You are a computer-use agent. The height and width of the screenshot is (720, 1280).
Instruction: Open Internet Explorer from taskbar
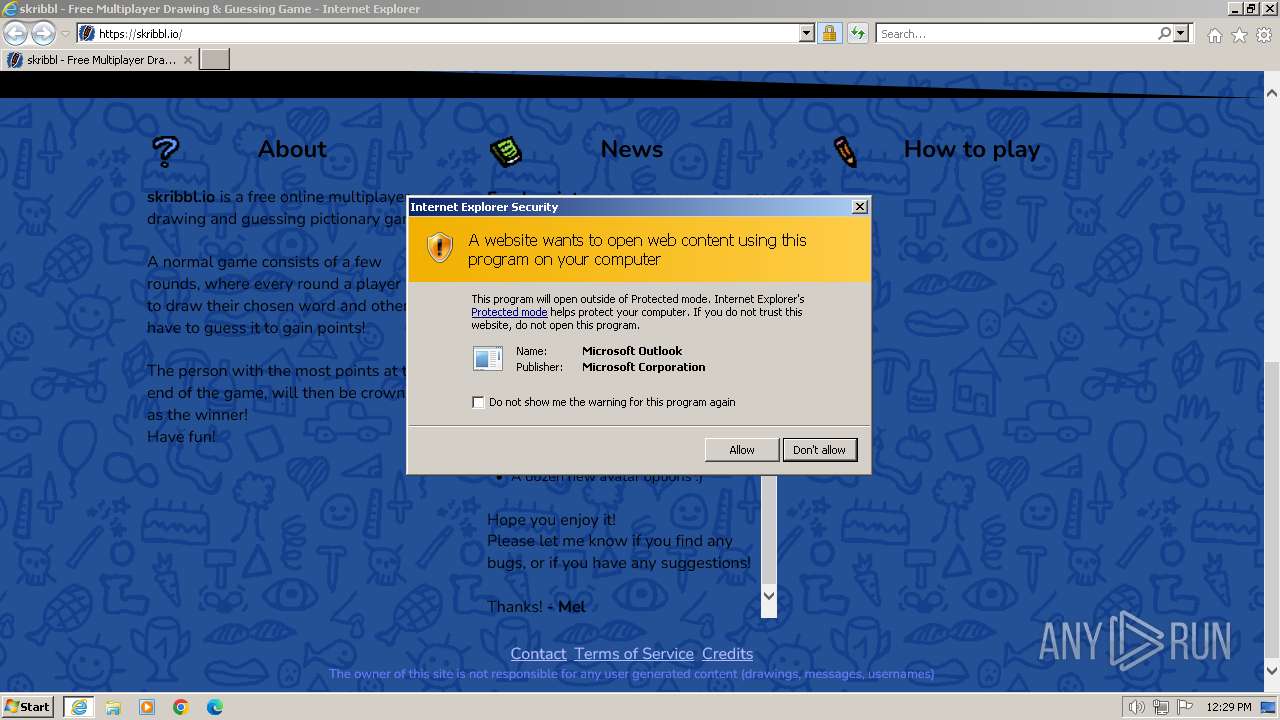[x=78, y=707]
